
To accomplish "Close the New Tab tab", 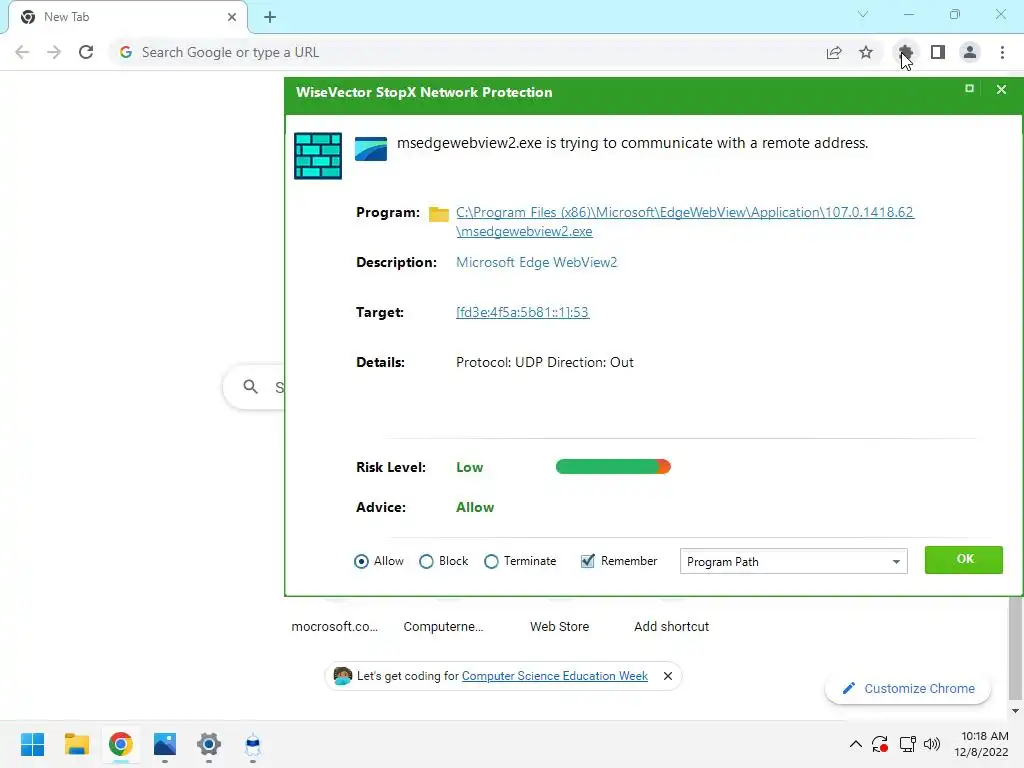I will coord(232,17).
